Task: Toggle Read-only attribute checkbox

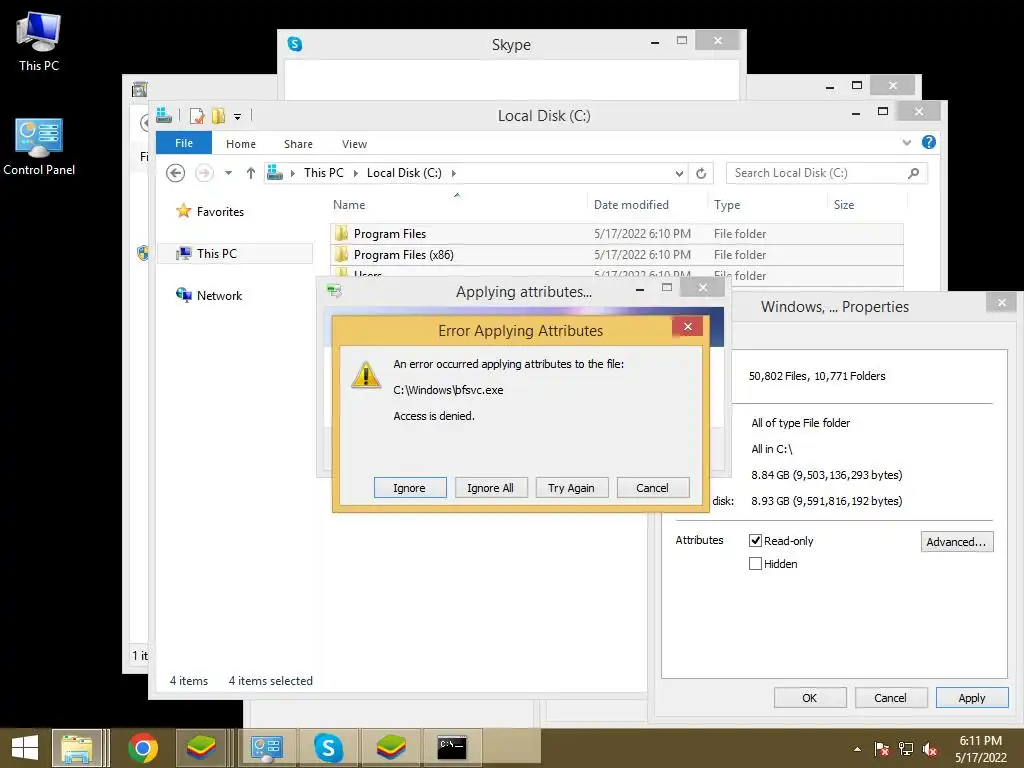Action: tap(755, 540)
